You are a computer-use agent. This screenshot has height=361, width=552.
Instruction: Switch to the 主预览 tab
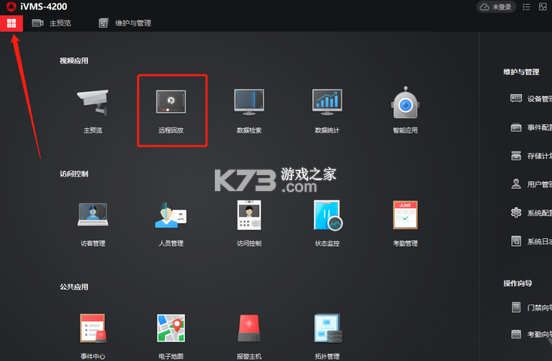click(x=51, y=23)
